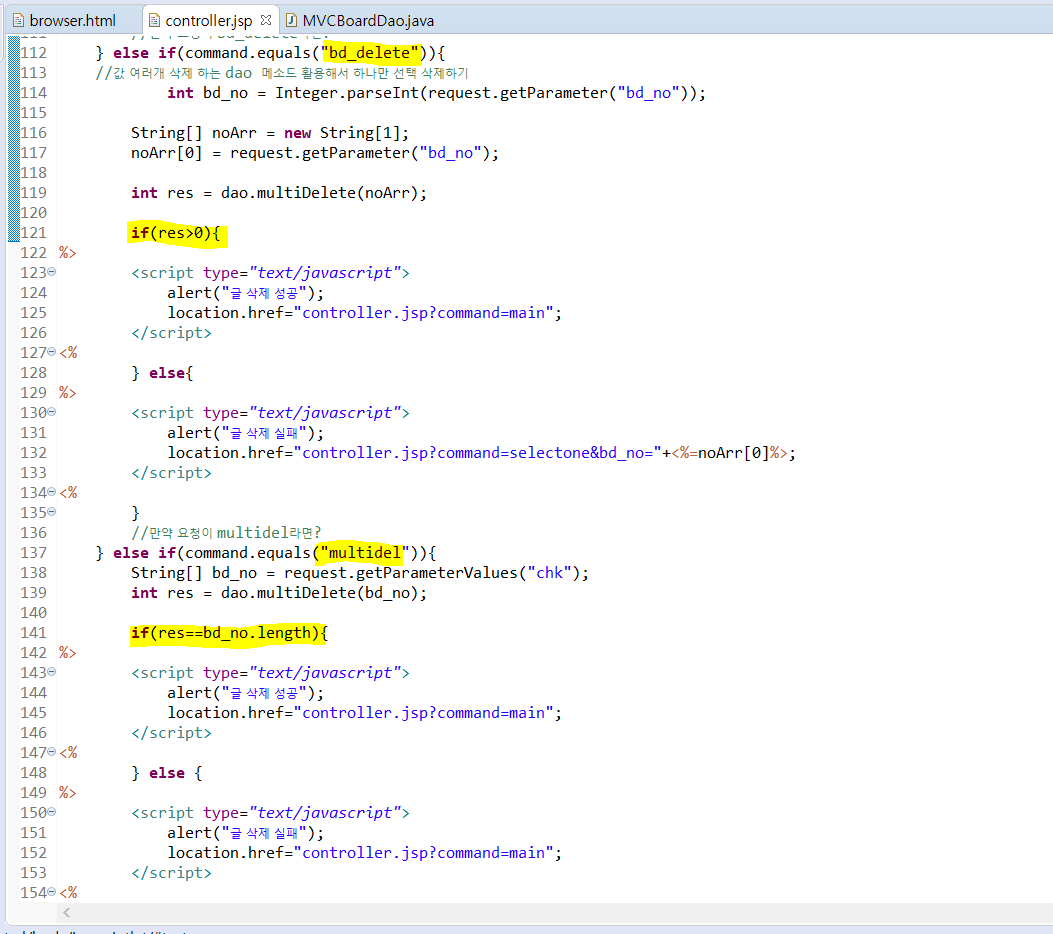
Task: Click the alert call on line 131
Action: 245,433
